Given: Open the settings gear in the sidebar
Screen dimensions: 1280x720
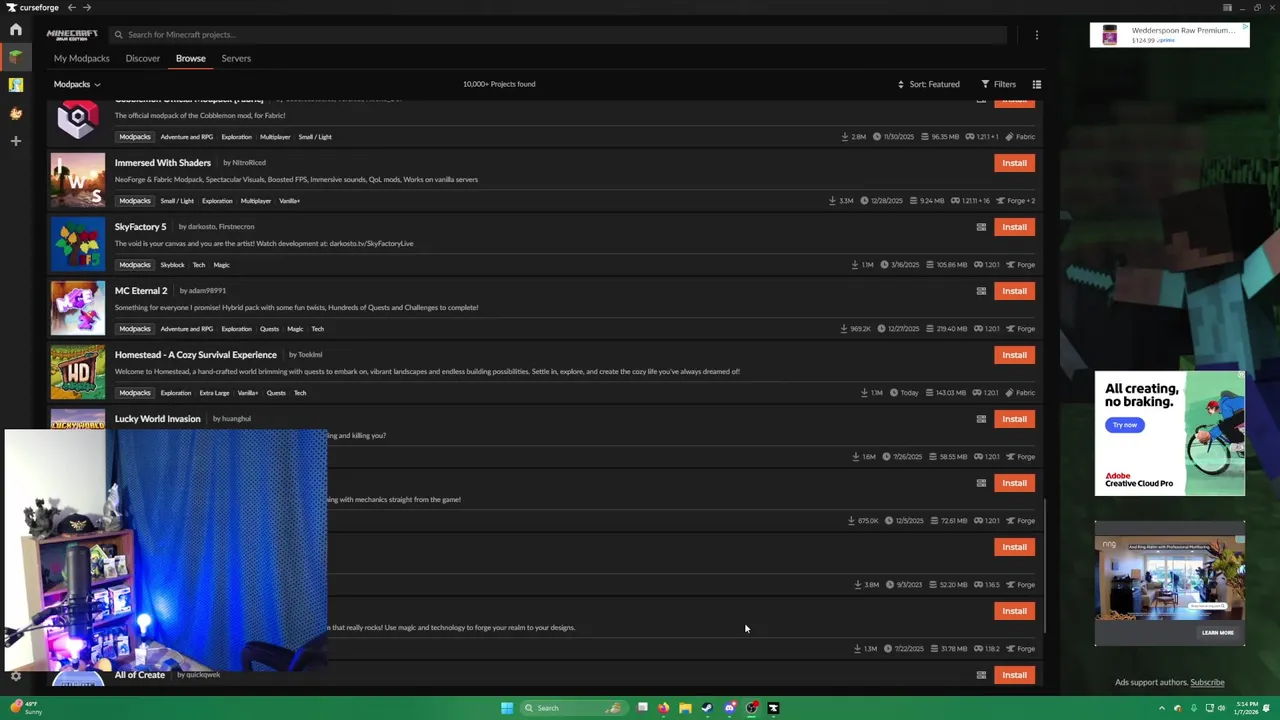Looking at the screenshot, I should tap(16, 676).
